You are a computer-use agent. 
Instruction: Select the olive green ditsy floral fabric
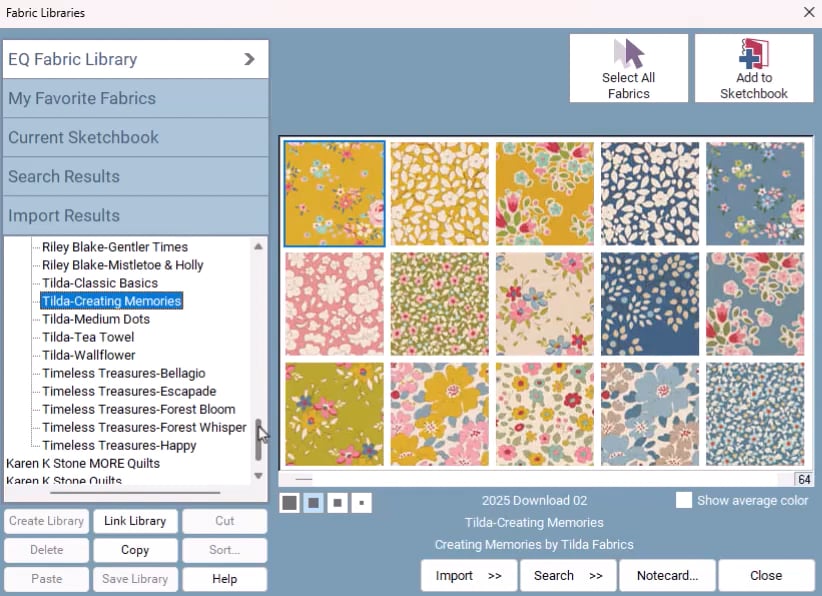coord(439,304)
